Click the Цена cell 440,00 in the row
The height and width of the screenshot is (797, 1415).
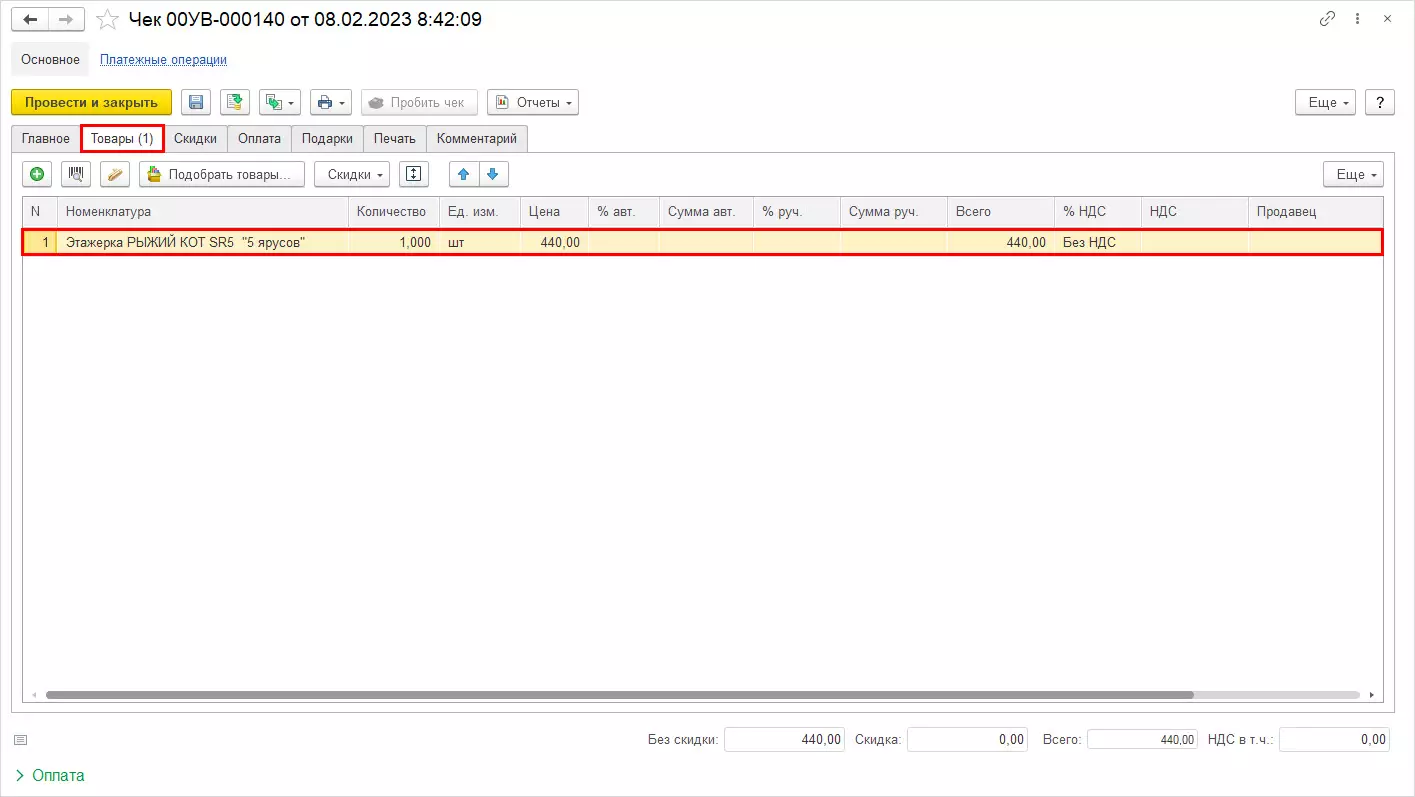click(555, 242)
